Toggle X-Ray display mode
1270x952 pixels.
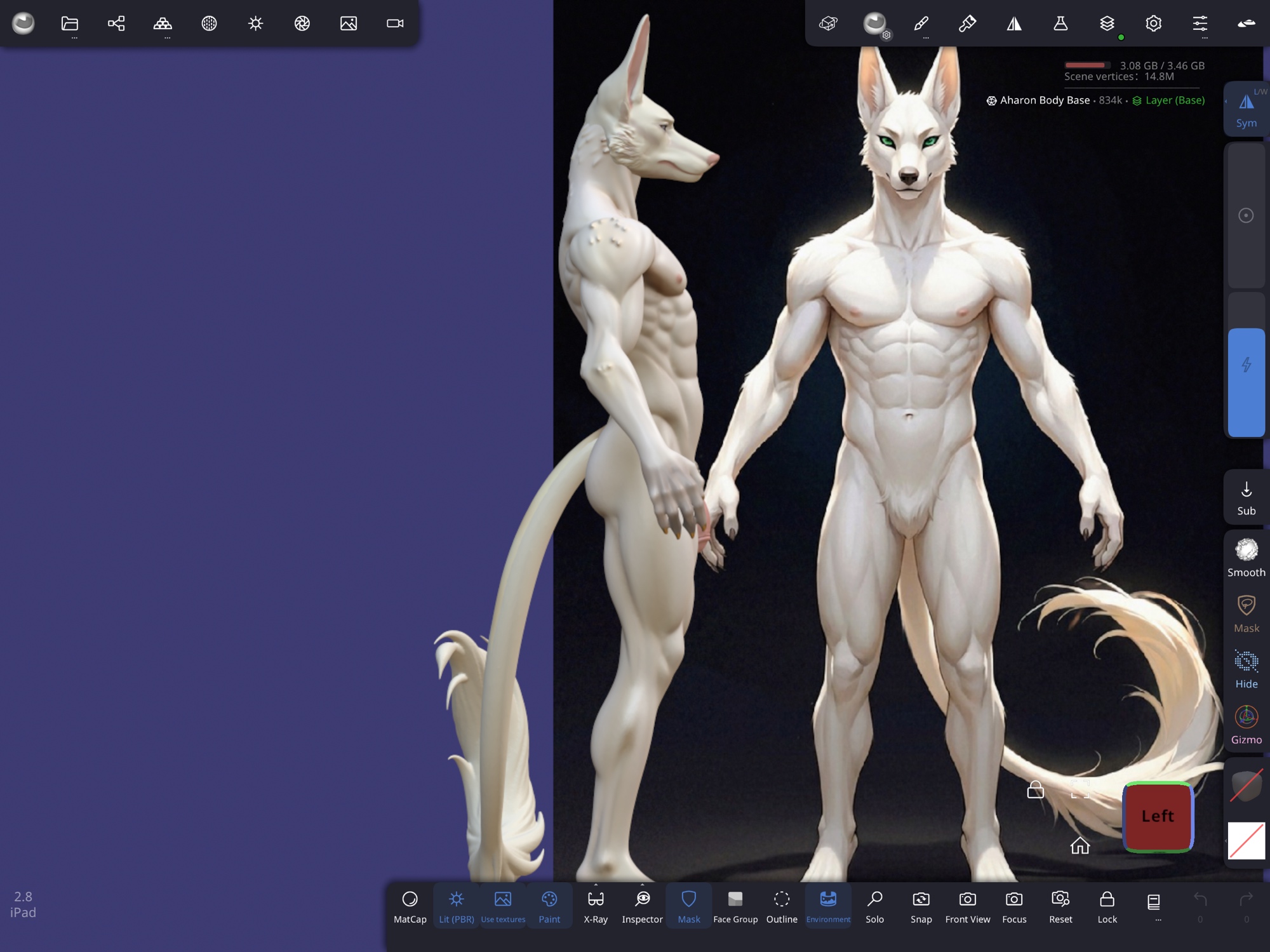[x=596, y=906]
